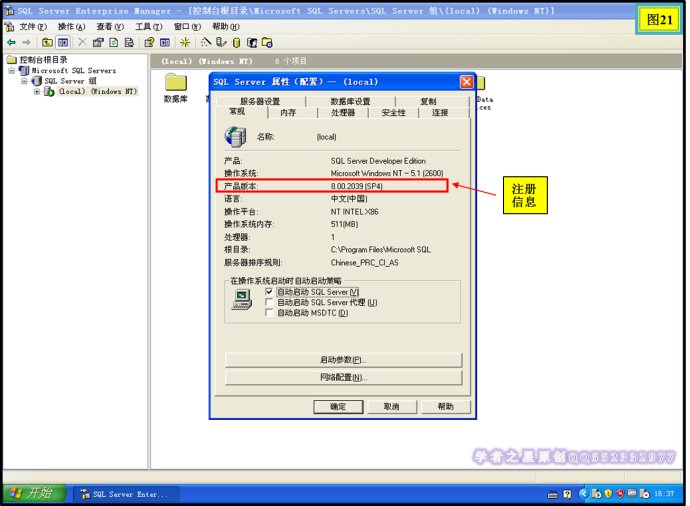This screenshot has width=690, height=506.
Task: Check 自动启动 SQL Server 代理 checkbox
Action: click(x=269, y=302)
